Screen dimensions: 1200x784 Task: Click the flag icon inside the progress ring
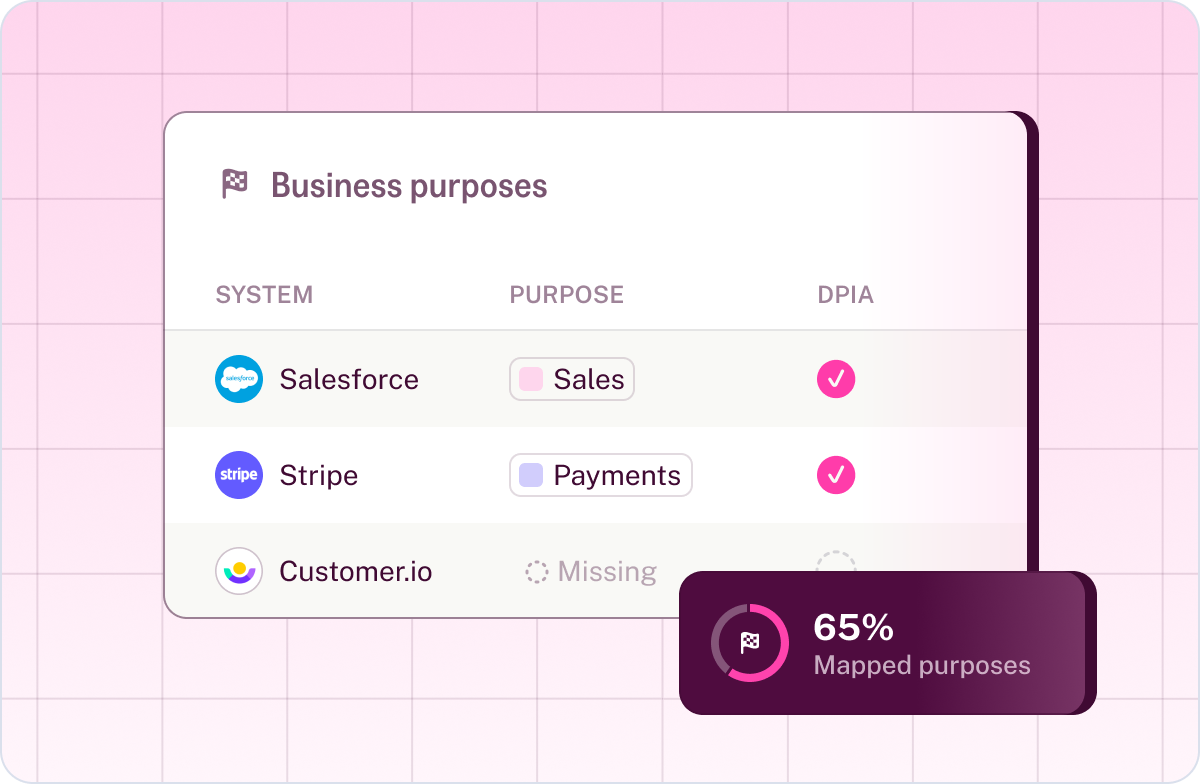750,643
